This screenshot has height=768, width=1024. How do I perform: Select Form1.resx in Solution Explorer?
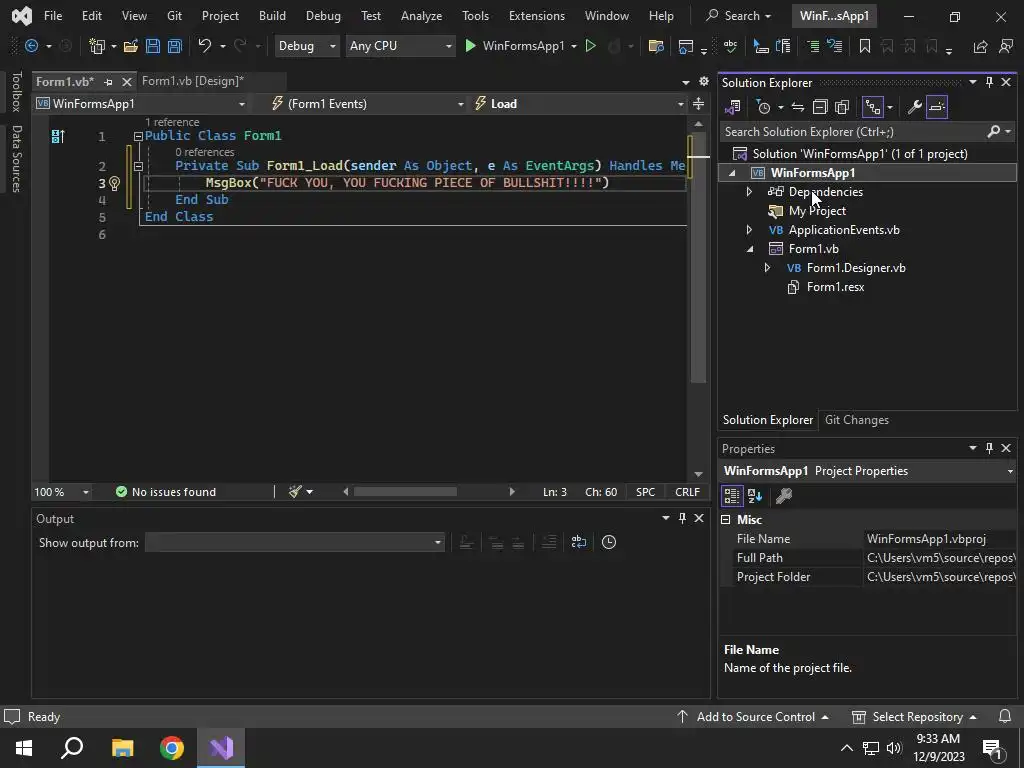[835, 287]
